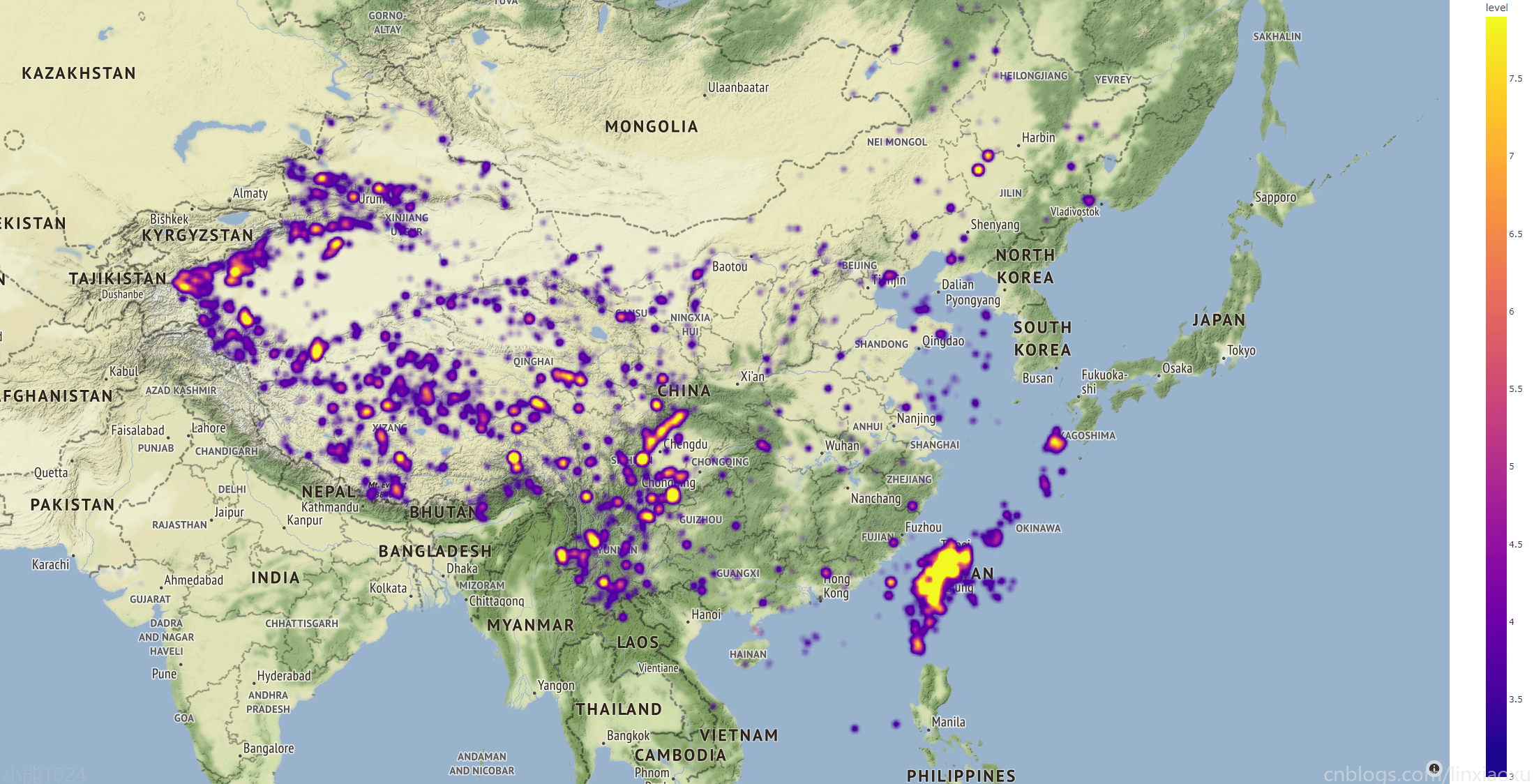Click the Sapporo city label
Viewport: 1534px width, 784px height.
point(1275,197)
